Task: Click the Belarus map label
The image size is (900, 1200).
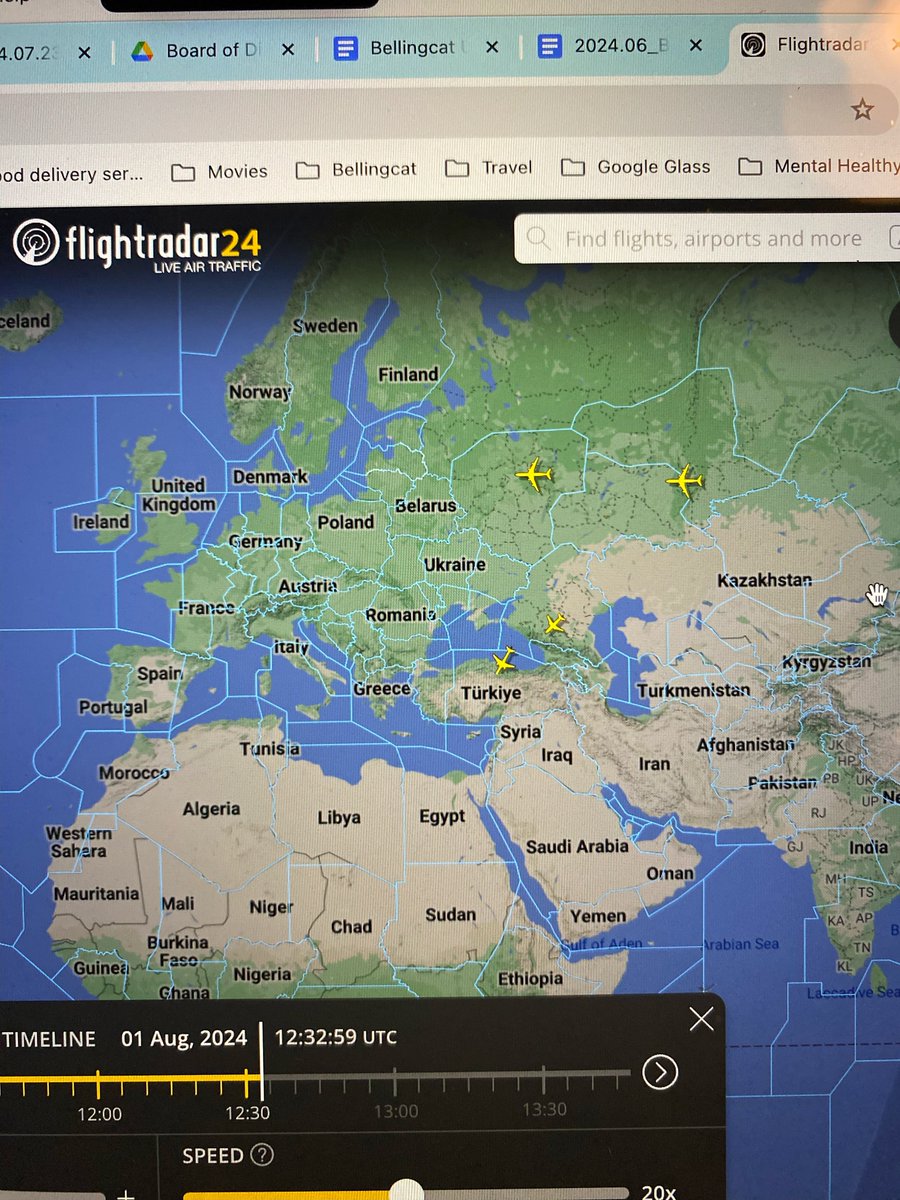Action: [x=425, y=505]
